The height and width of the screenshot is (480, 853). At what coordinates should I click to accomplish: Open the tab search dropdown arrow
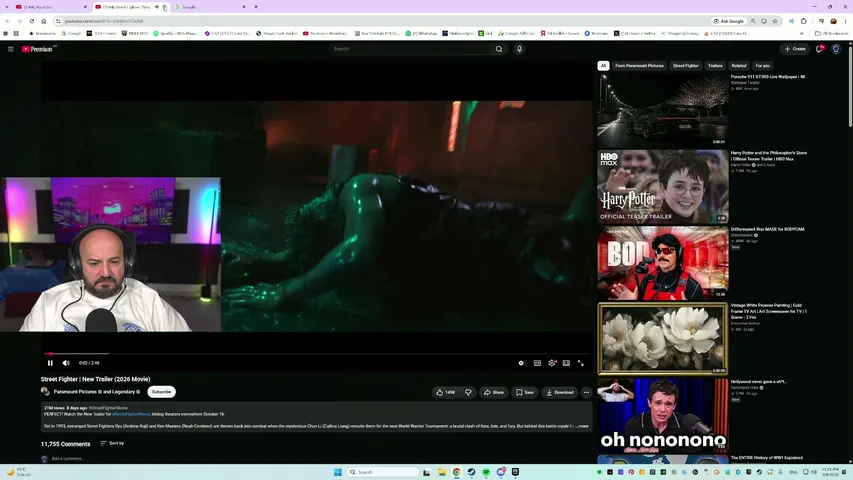[x=7, y=7]
